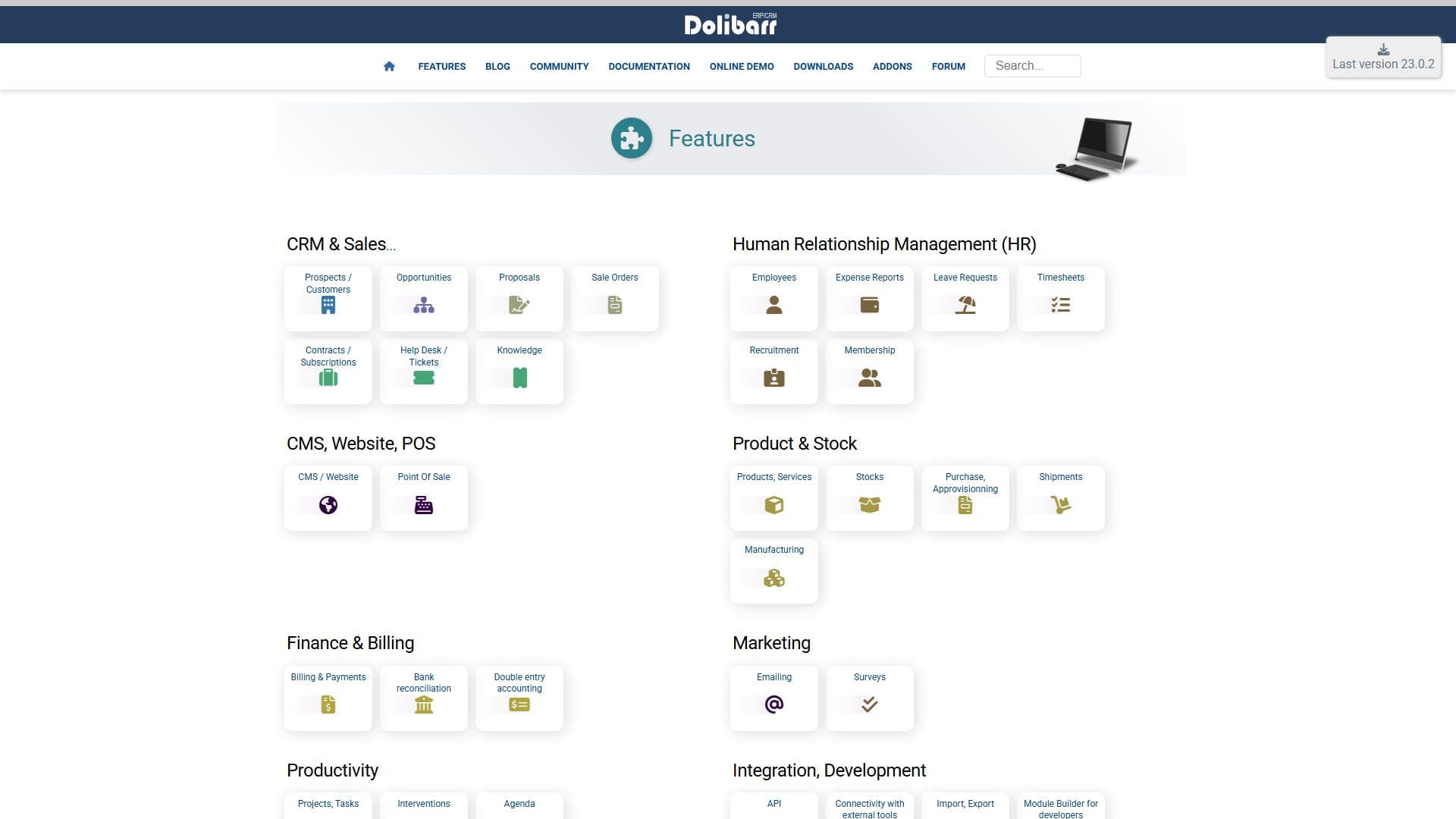
Task: Open the Stocks open box icon
Action: pos(870,505)
